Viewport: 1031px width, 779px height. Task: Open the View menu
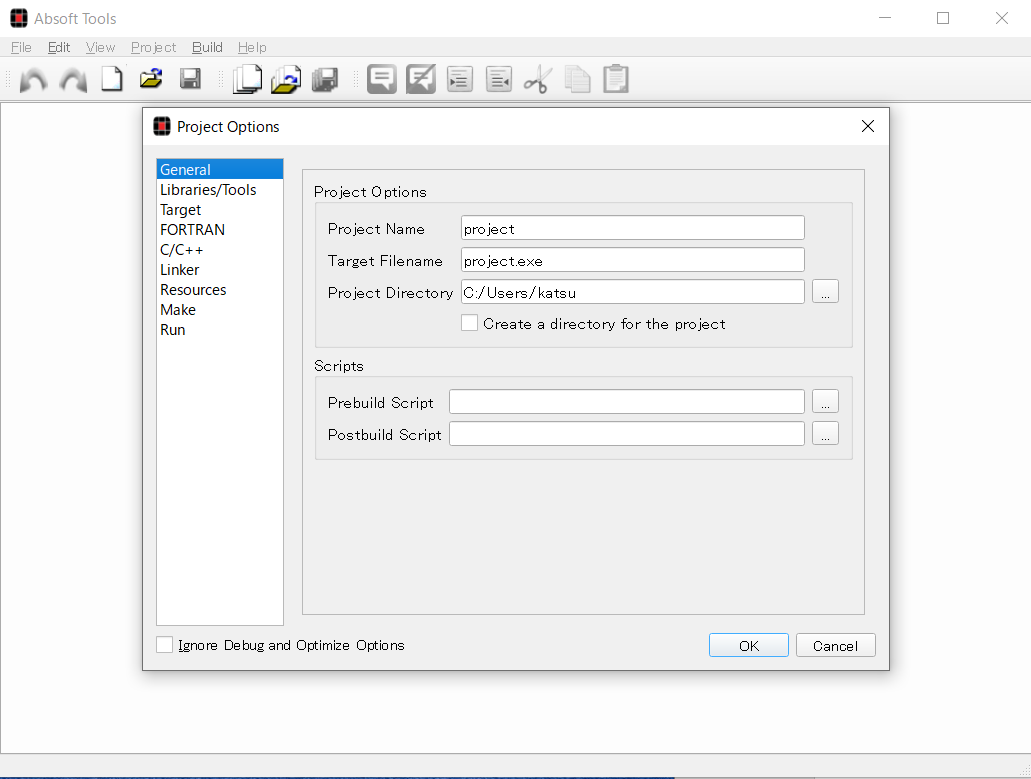click(x=100, y=47)
